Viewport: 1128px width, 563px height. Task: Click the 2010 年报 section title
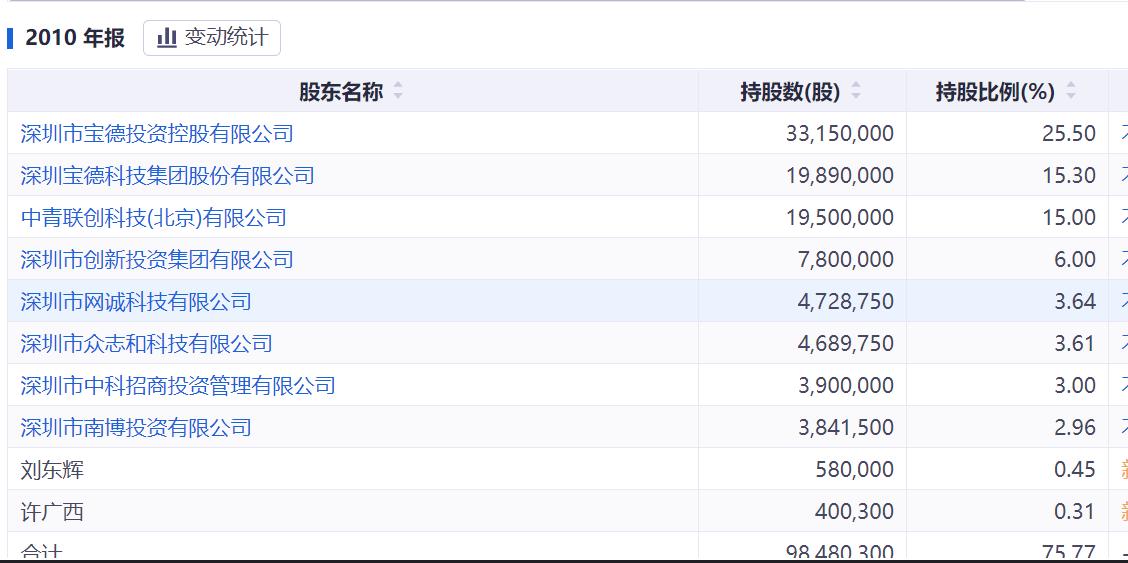[75, 37]
